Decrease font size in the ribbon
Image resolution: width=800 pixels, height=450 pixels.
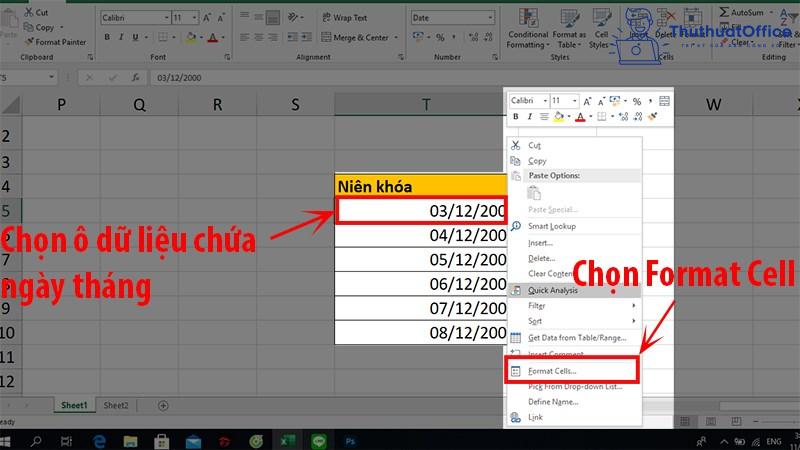pyautogui.click(x=221, y=18)
